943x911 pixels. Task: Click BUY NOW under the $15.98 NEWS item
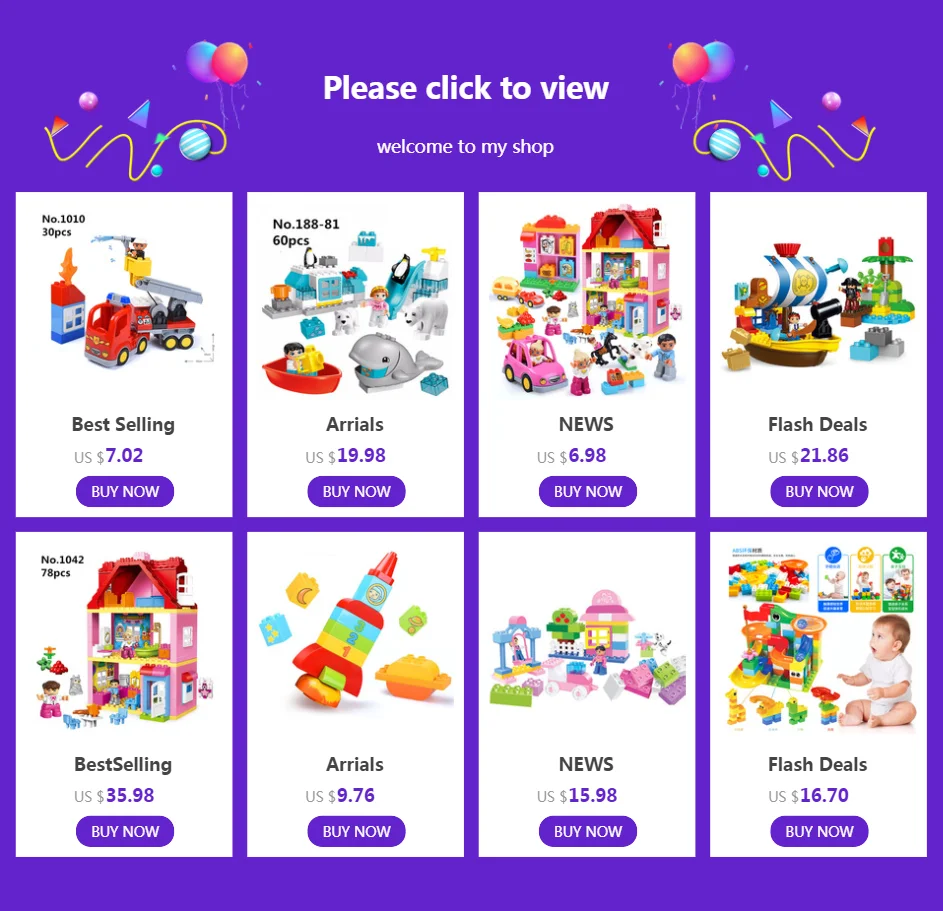click(588, 831)
